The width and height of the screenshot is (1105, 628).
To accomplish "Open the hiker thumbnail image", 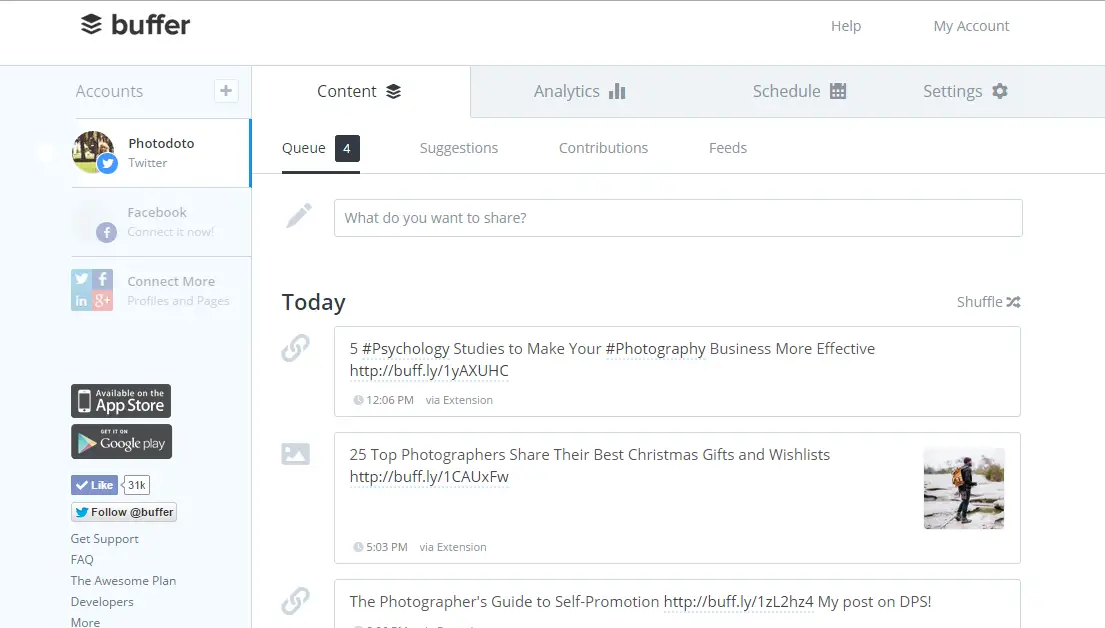I will (964, 488).
